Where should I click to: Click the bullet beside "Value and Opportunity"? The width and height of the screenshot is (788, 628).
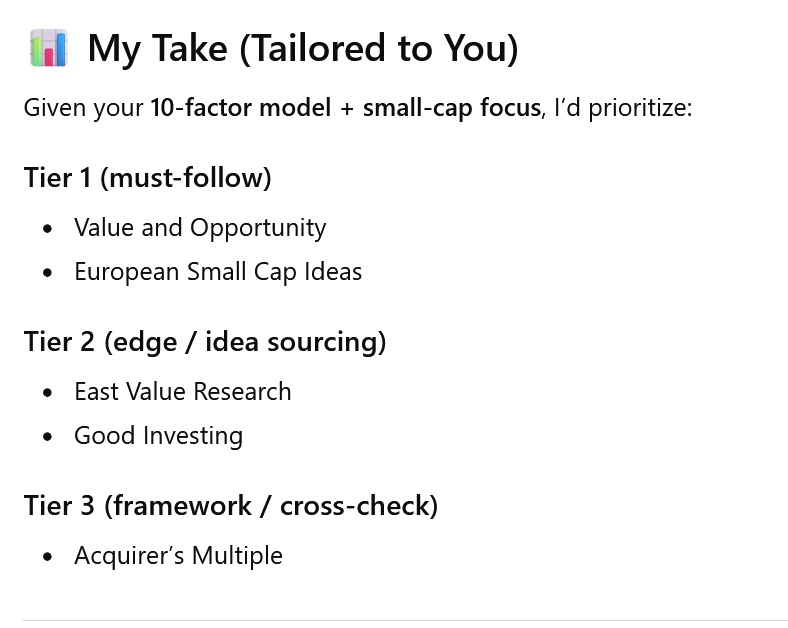click(x=49, y=229)
